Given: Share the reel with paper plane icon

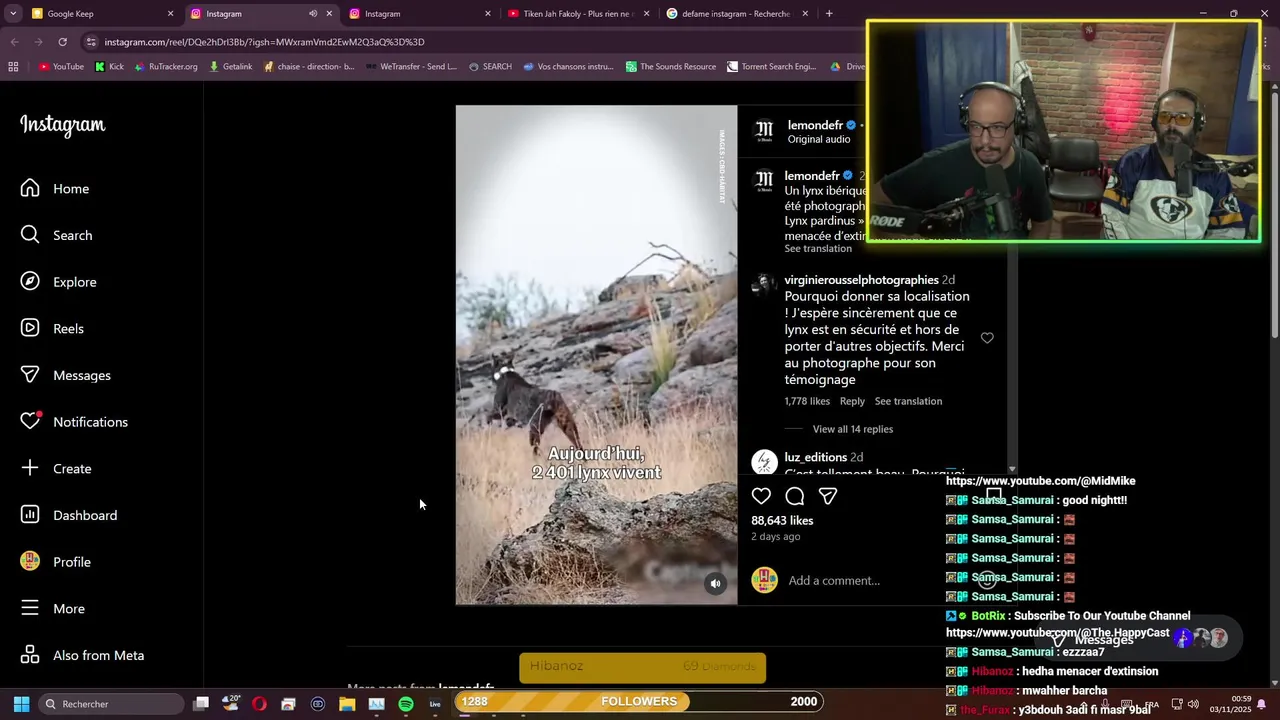Looking at the screenshot, I should point(828,496).
